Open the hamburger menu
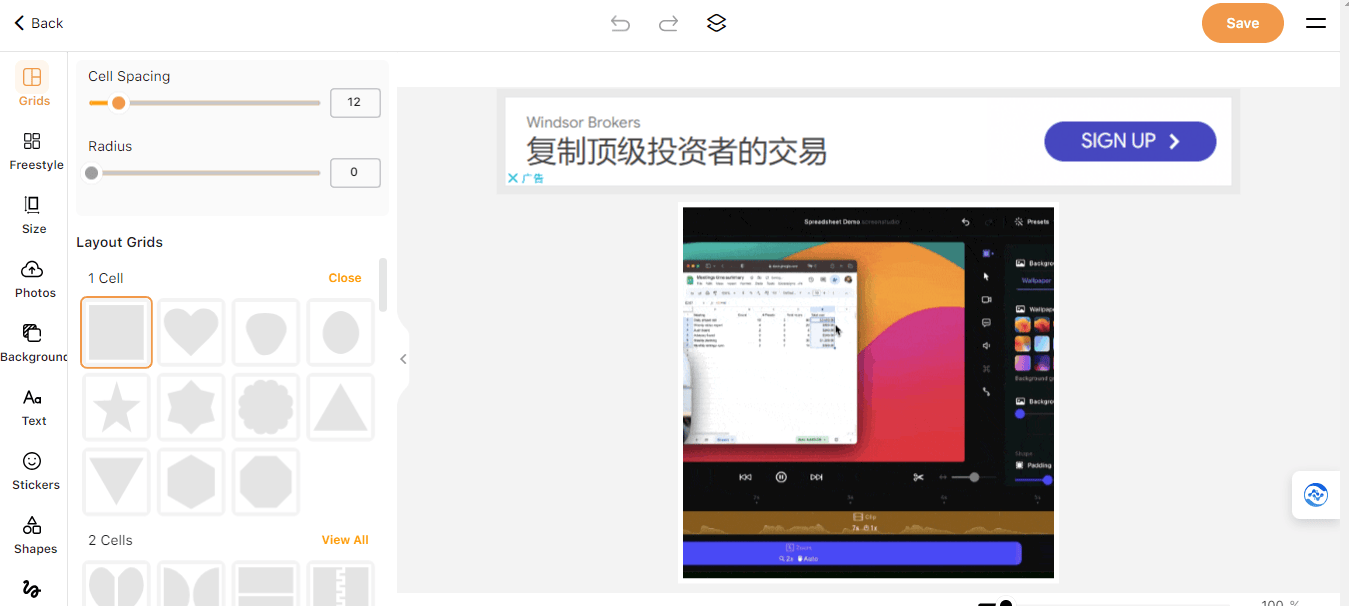 coord(1315,23)
